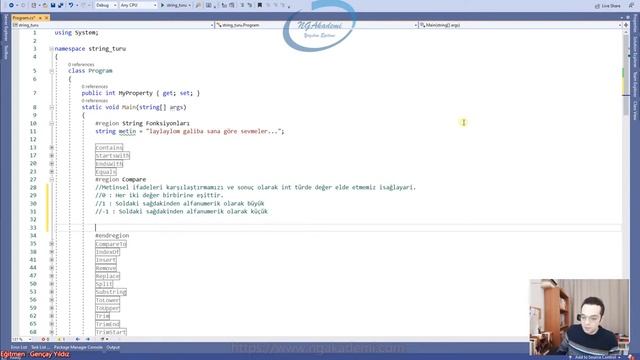Open the Task List tab
Viewport: 640px width, 360px height.
click(40, 347)
